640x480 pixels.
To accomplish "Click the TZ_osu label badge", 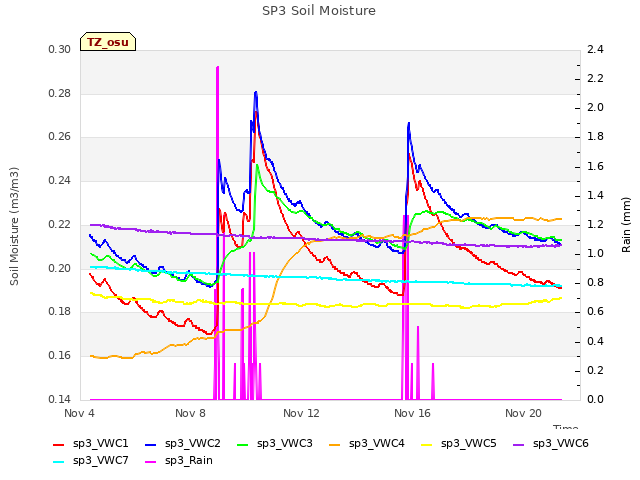I will 108,42.
